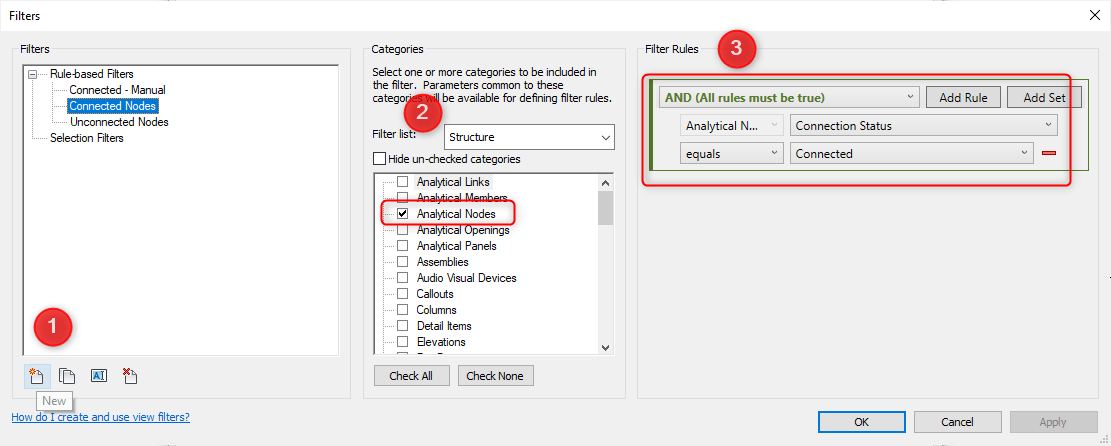Click the Add Rule button
This screenshot has width=1111, height=446.
click(x=963, y=97)
